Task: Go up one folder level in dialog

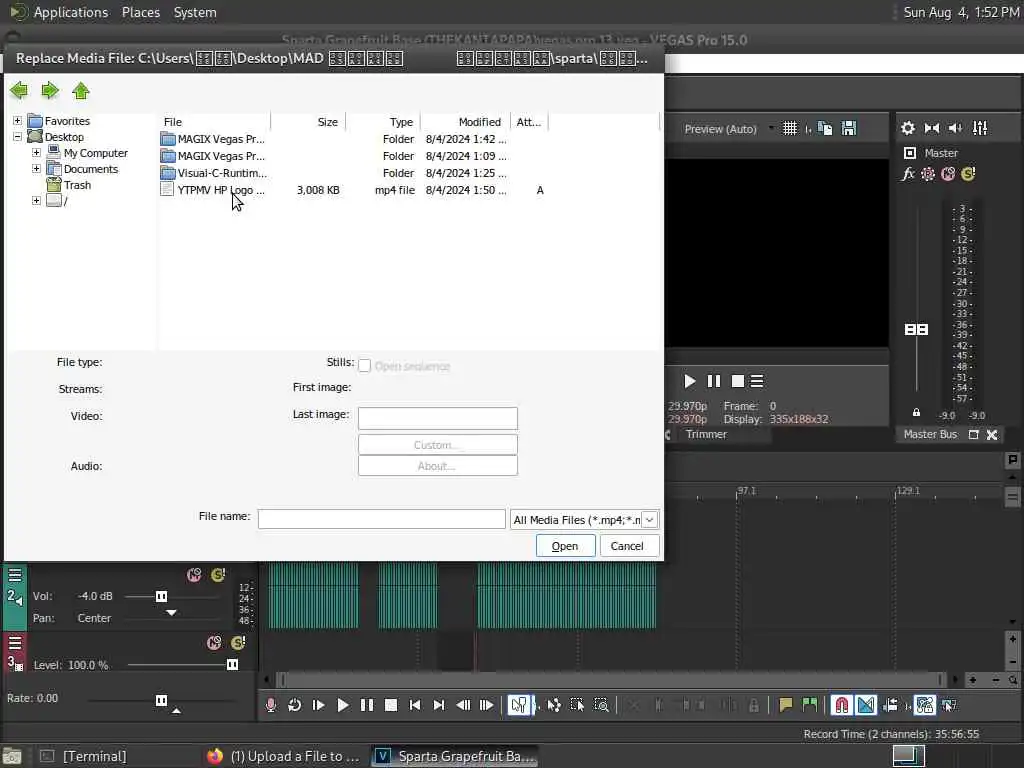Action: (81, 91)
